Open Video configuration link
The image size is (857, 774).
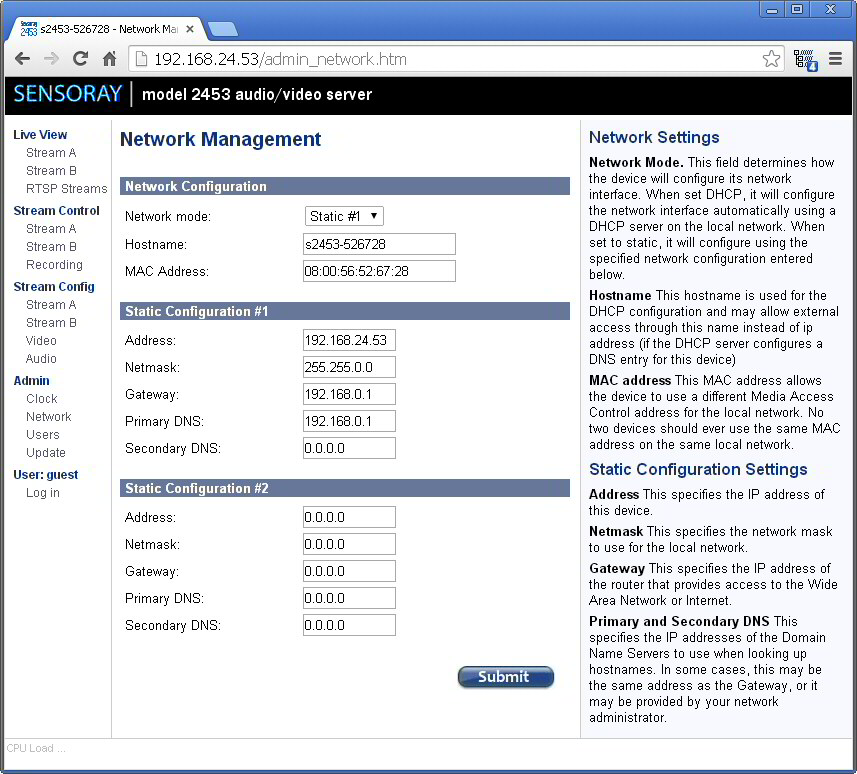click(x=41, y=341)
